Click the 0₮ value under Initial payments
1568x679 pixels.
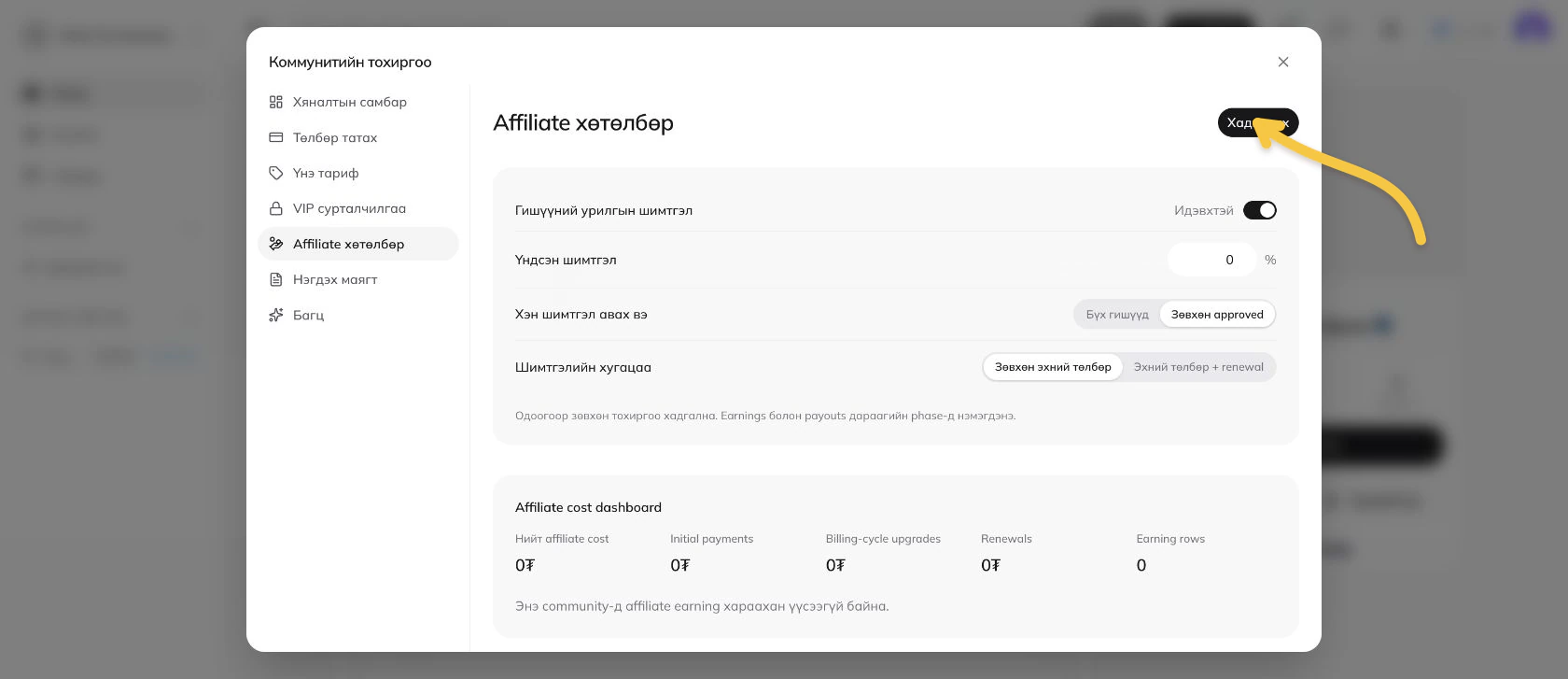(x=680, y=565)
